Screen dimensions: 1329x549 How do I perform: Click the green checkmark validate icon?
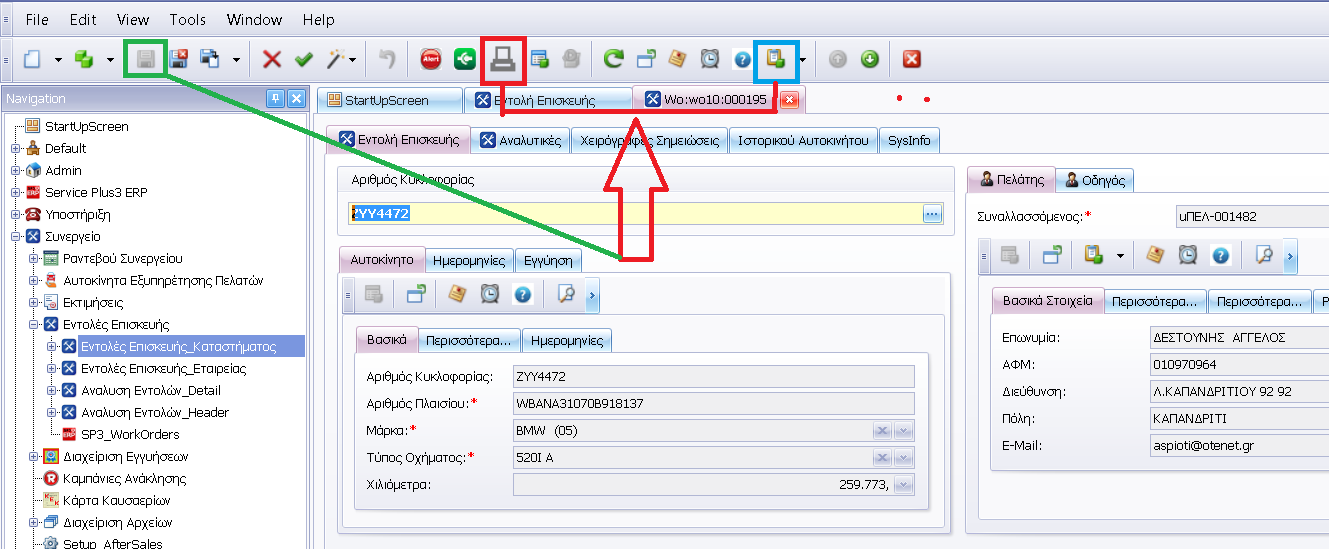click(303, 59)
